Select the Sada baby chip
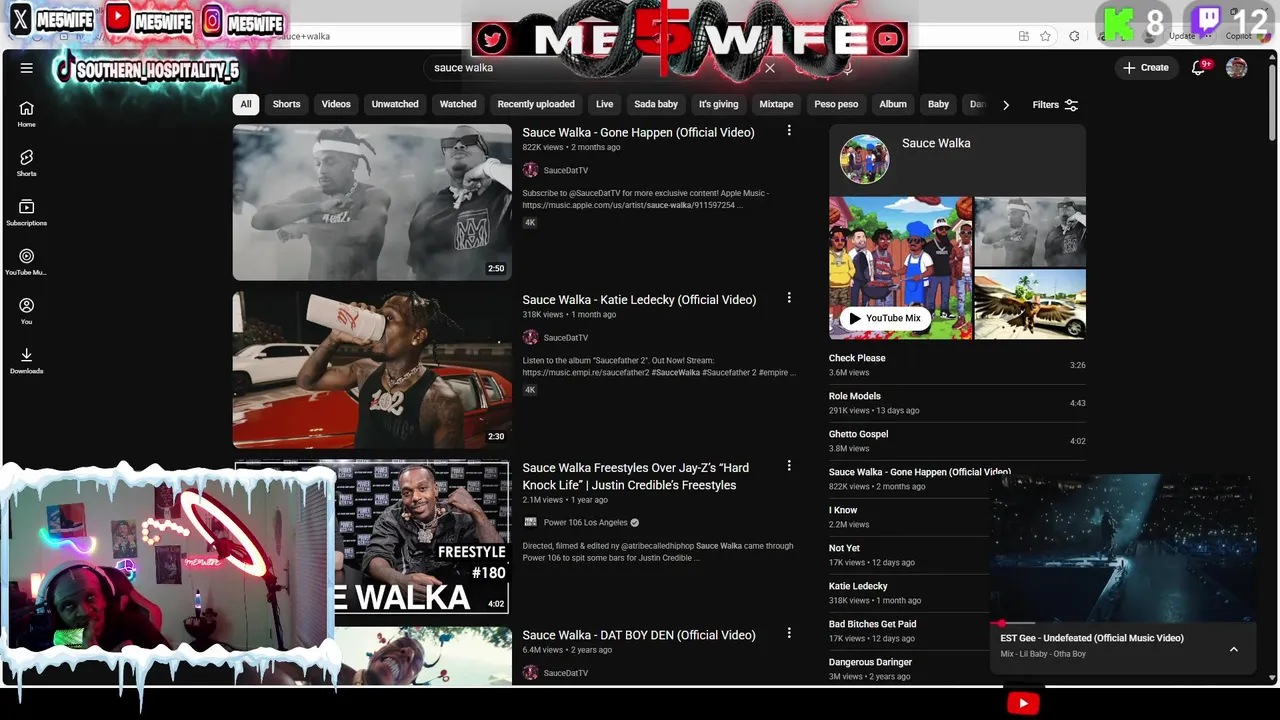 pyautogui.click(x=656, y=104)
